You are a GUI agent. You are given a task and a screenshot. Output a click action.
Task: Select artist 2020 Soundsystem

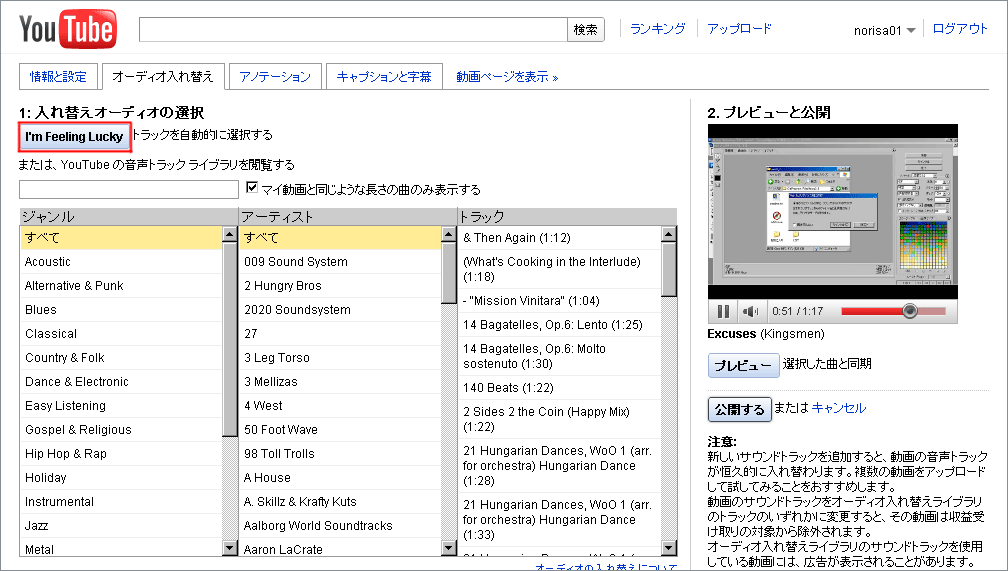coord(340,309)
